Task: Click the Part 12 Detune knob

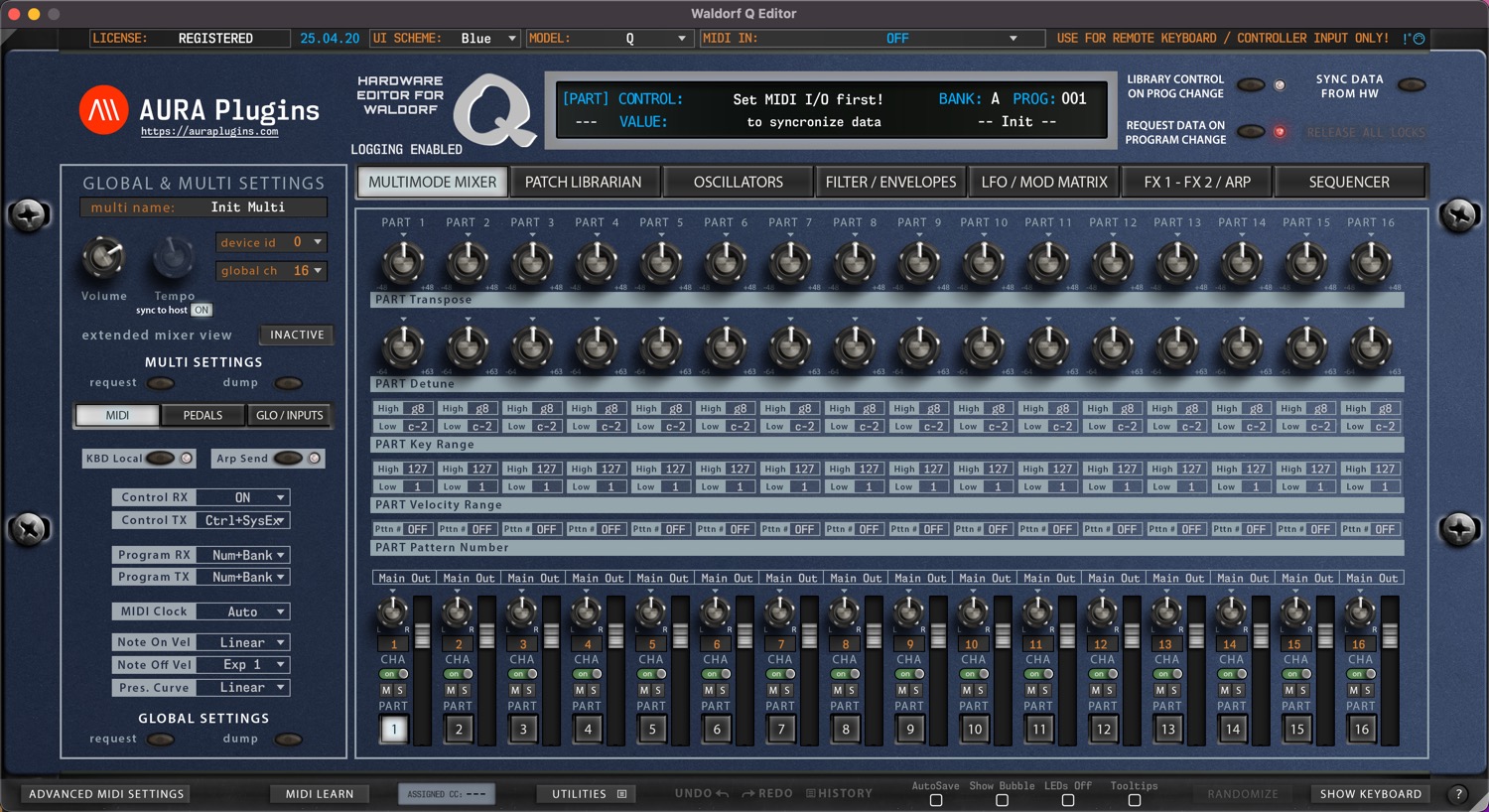Action: [x=1113, y=346]
